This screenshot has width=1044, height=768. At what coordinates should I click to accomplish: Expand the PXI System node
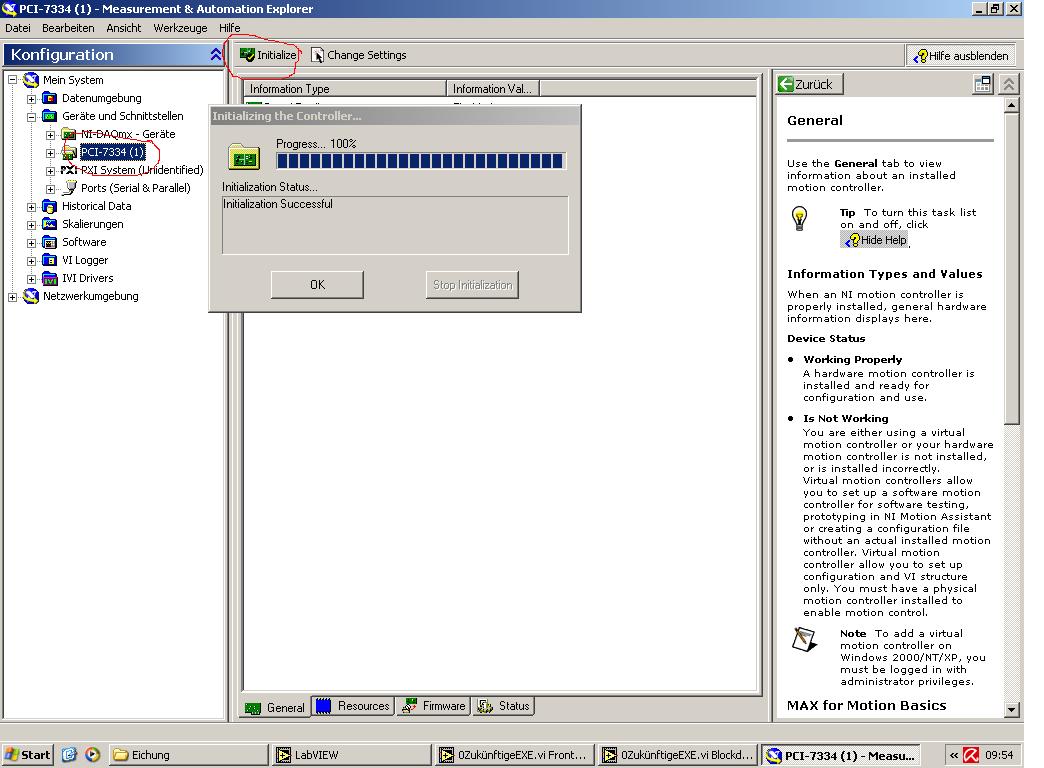click(51, 171)
